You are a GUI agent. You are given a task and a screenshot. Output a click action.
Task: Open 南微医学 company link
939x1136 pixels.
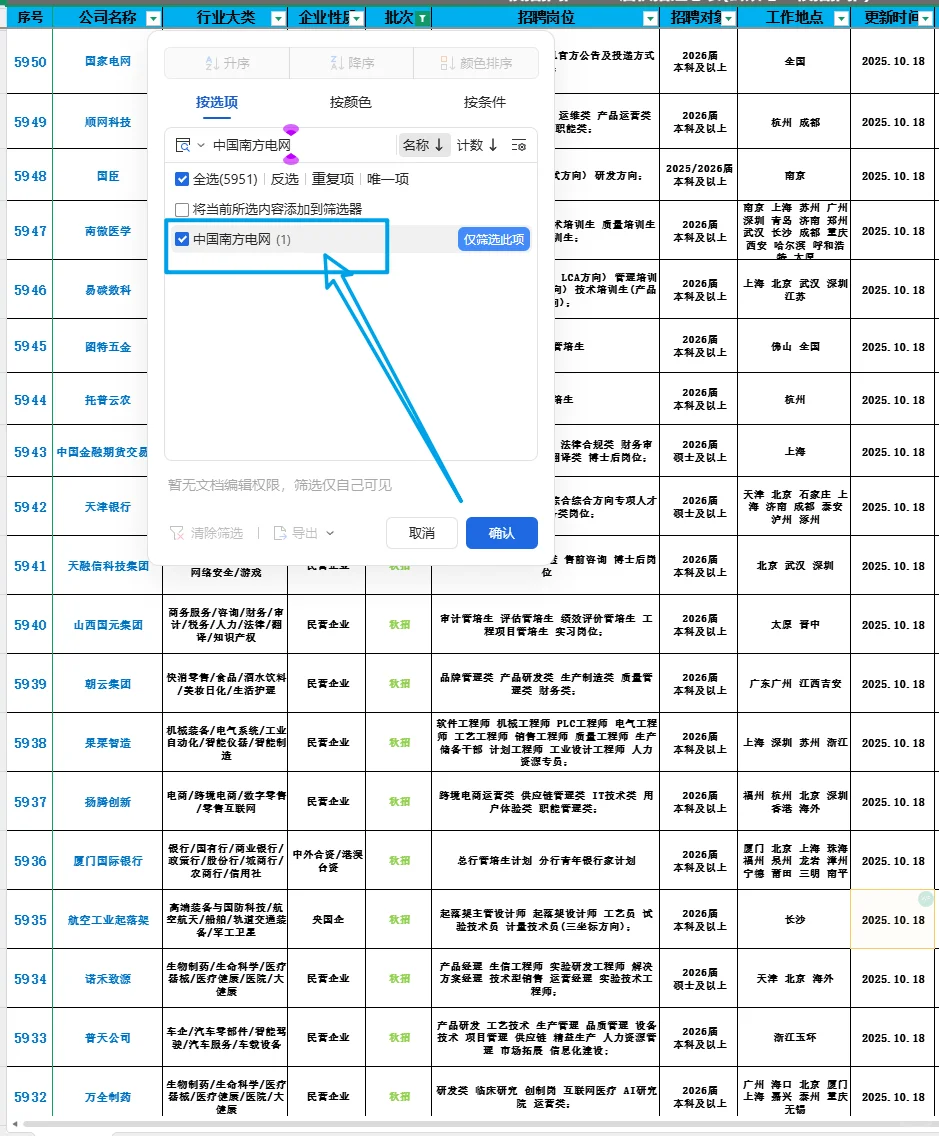[108, 231]
